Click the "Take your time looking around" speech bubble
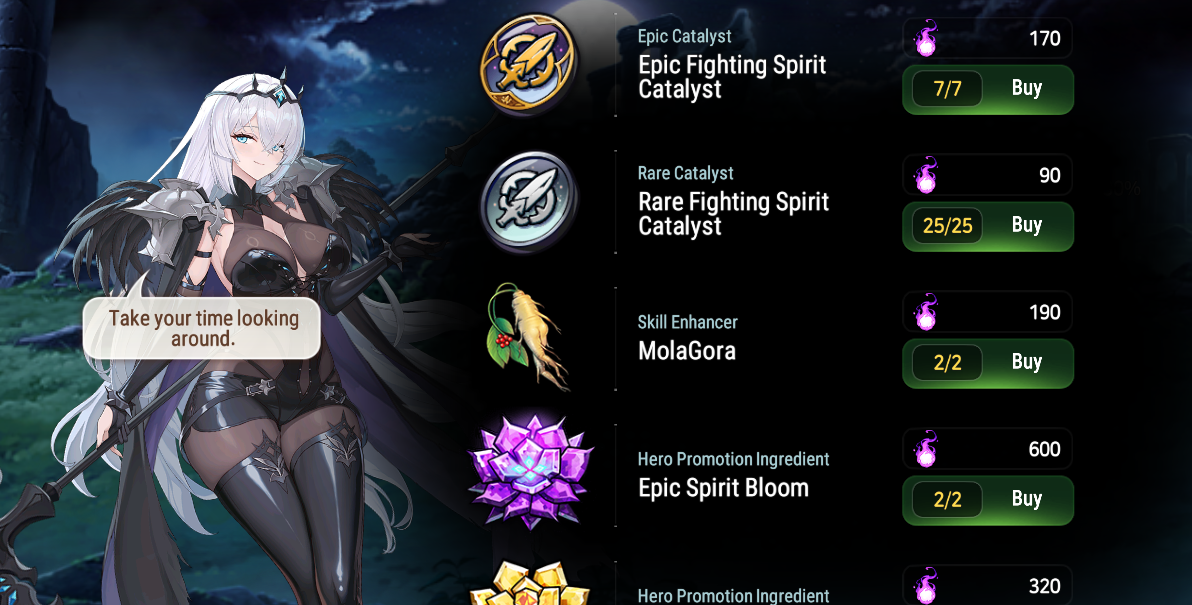 pos(201,328)
